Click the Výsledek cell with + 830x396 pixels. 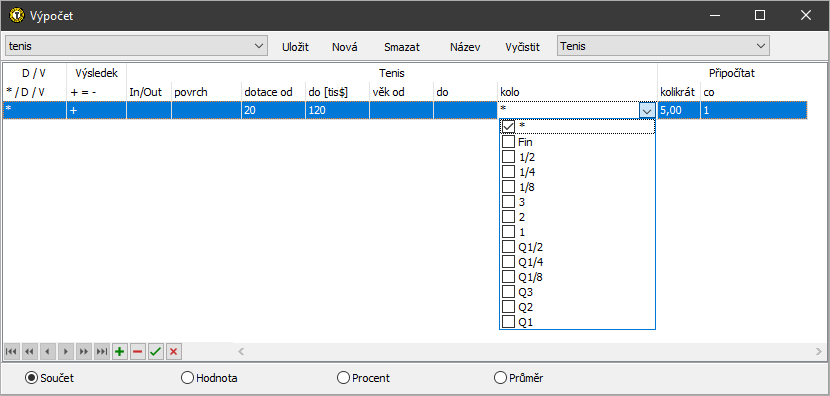[96, 110]
